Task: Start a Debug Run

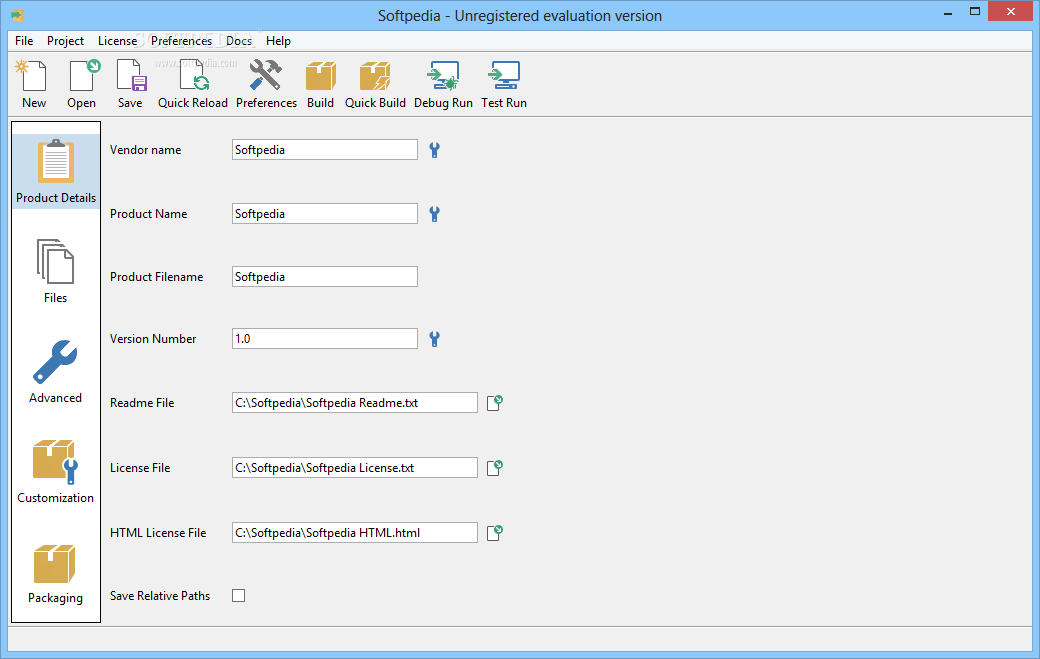Action: [x=443, y=84]
